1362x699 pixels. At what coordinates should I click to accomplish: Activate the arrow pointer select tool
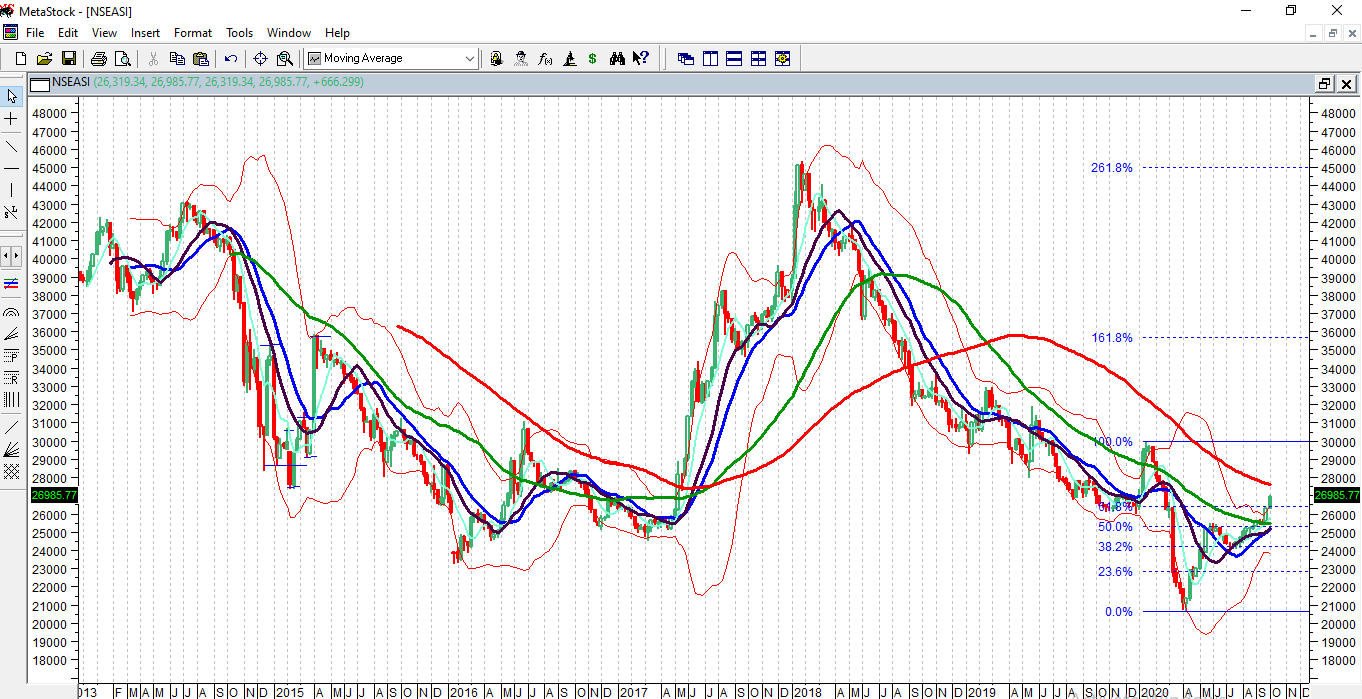coord(11,97)
